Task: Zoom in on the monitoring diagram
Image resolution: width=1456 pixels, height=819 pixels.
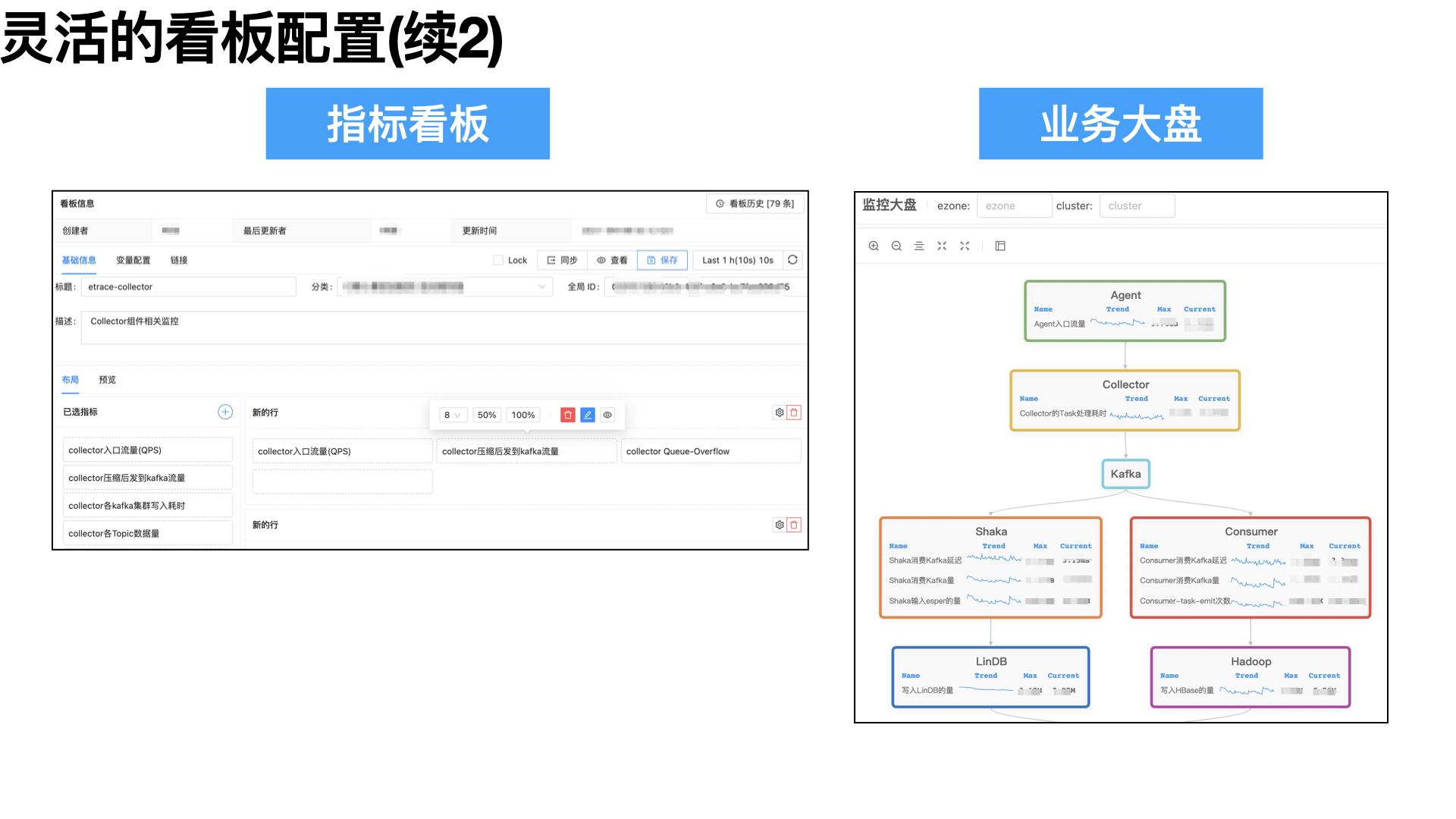Action: coord(874,246)
